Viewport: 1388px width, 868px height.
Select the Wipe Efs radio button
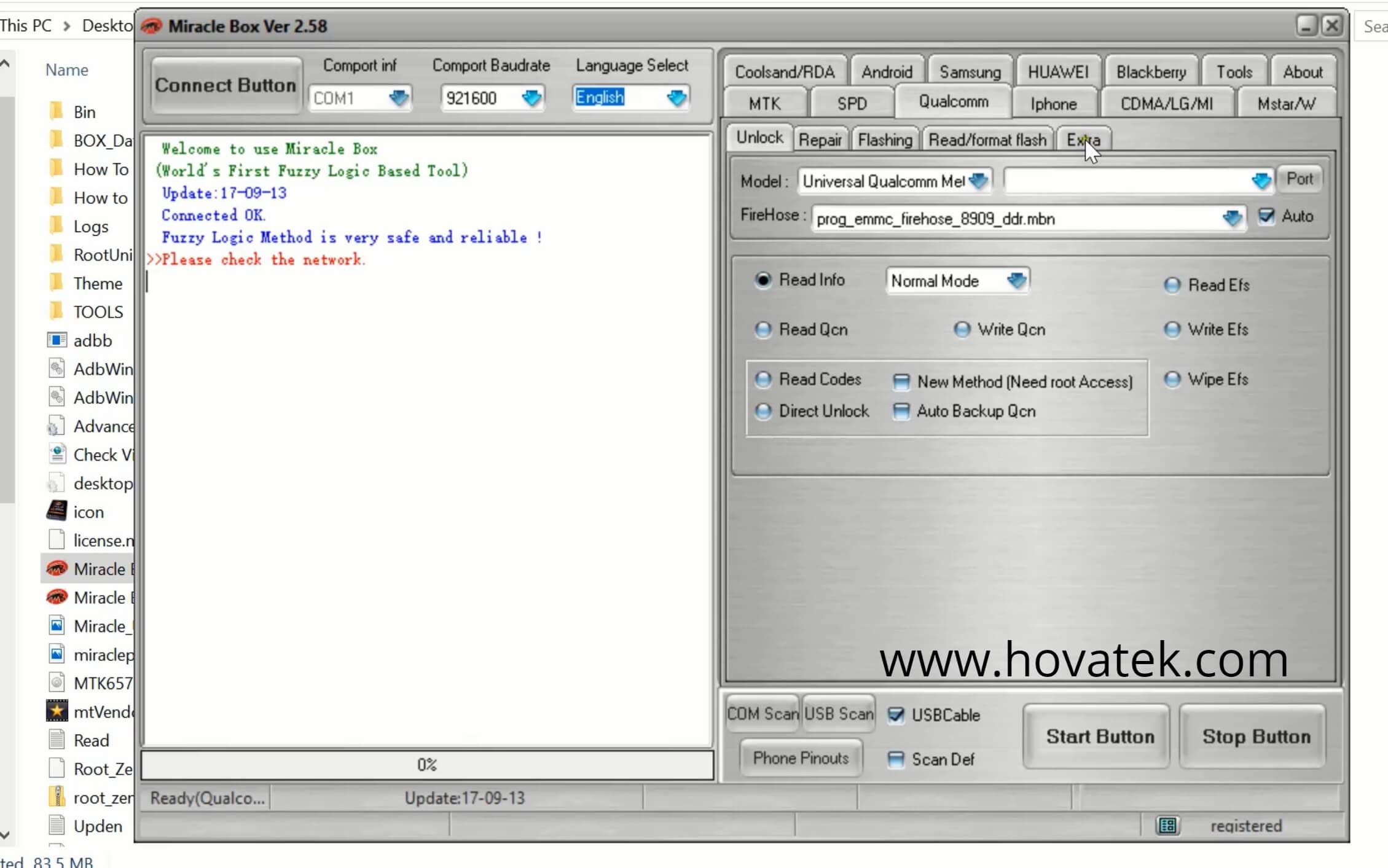[1172, 380]
